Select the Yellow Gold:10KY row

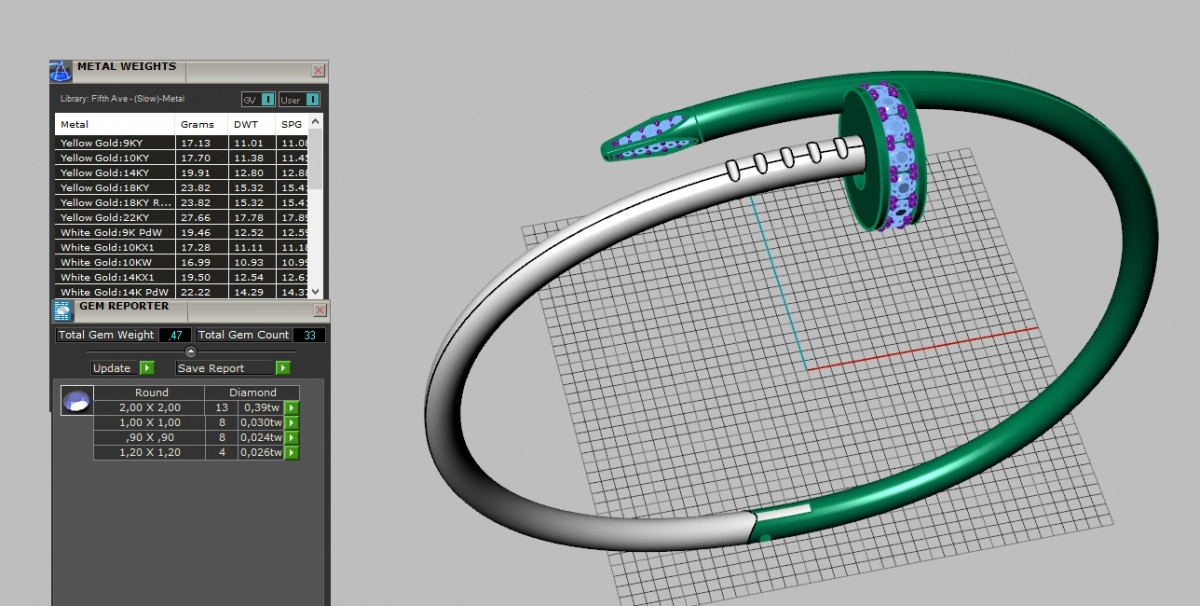click(182, 158)
